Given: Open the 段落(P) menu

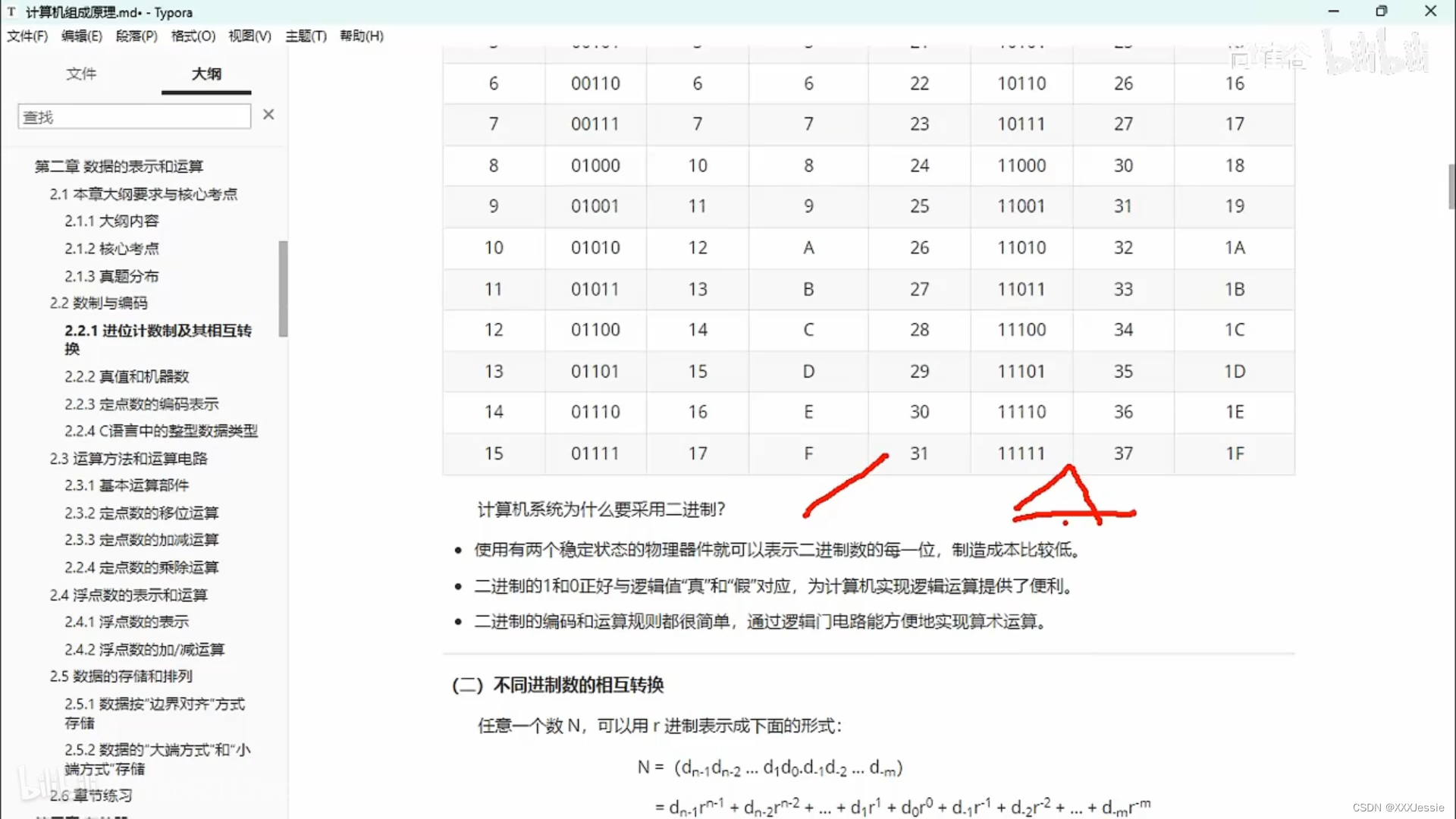Looking at the screenshot, I should click(x=136, y=36).
